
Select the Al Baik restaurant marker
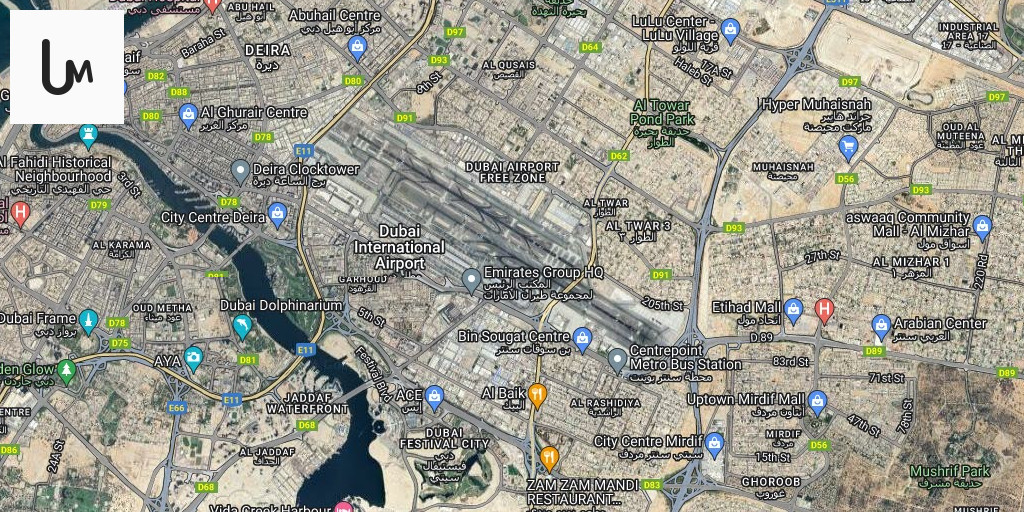point(537,396)
